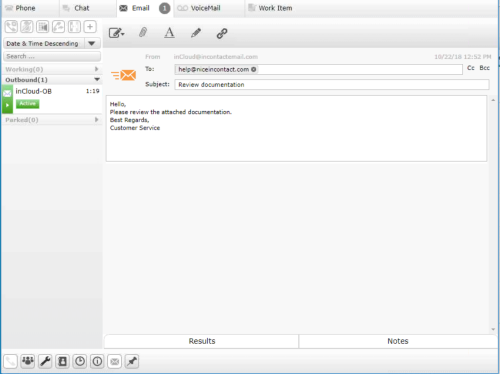Open the text formatting A icon

click(169, 33)
